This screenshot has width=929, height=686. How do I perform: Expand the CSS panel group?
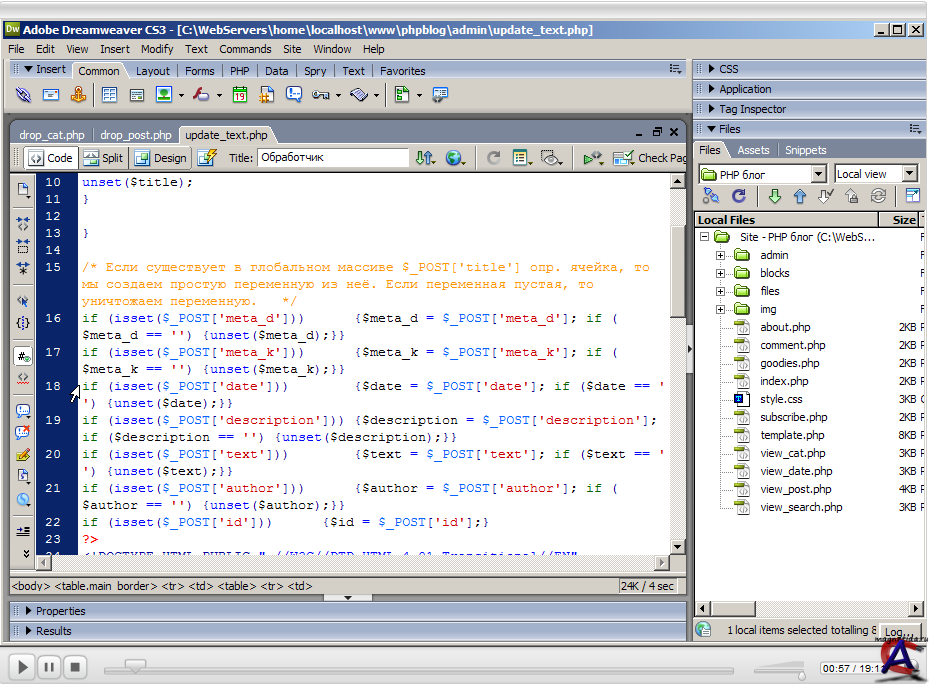point(728,69)
